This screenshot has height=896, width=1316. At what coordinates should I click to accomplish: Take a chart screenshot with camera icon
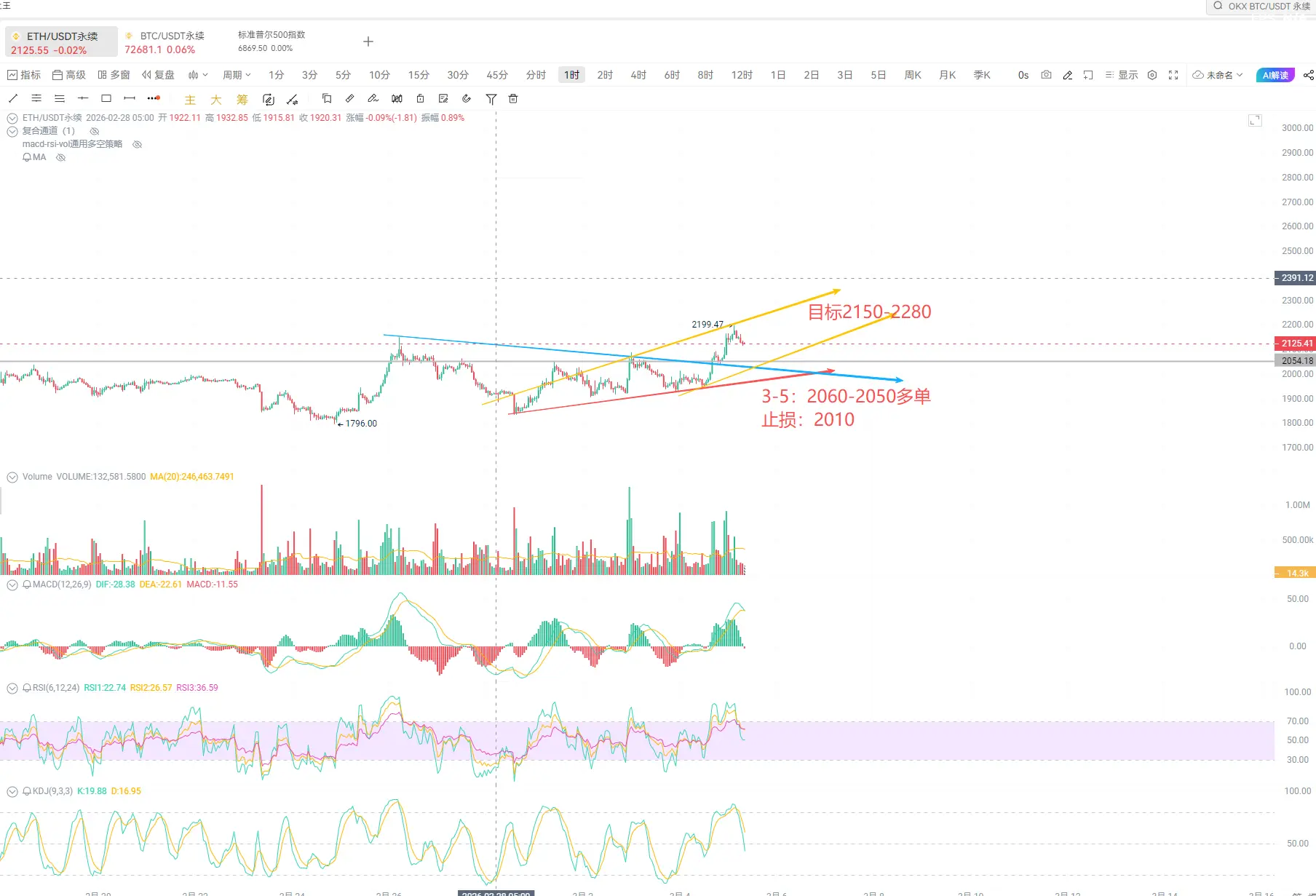coord(1046,75)
